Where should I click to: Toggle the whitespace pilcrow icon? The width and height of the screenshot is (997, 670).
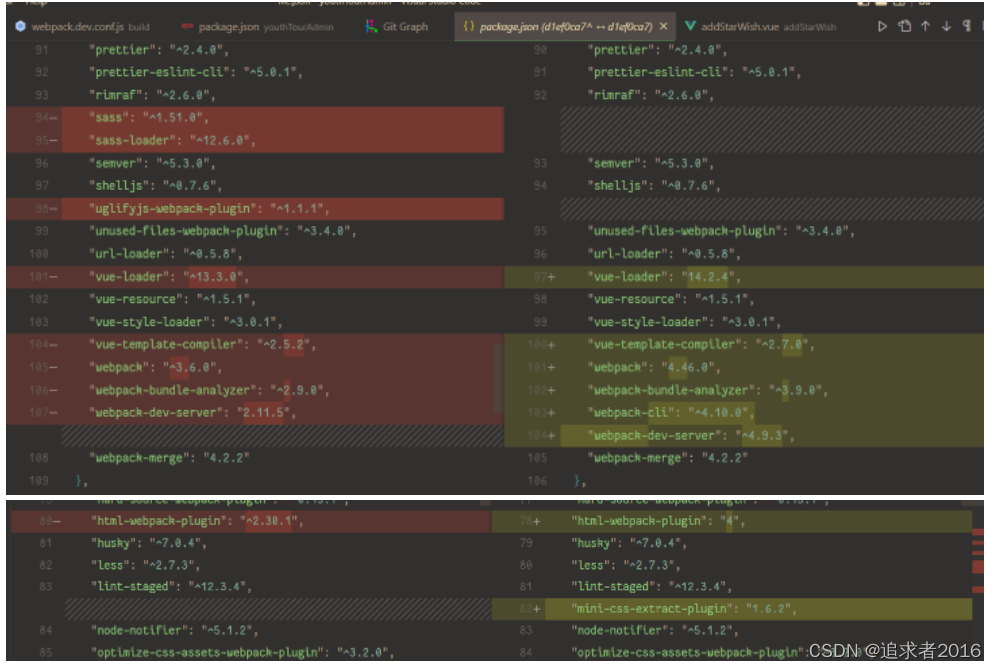click(x=966, y=26)
